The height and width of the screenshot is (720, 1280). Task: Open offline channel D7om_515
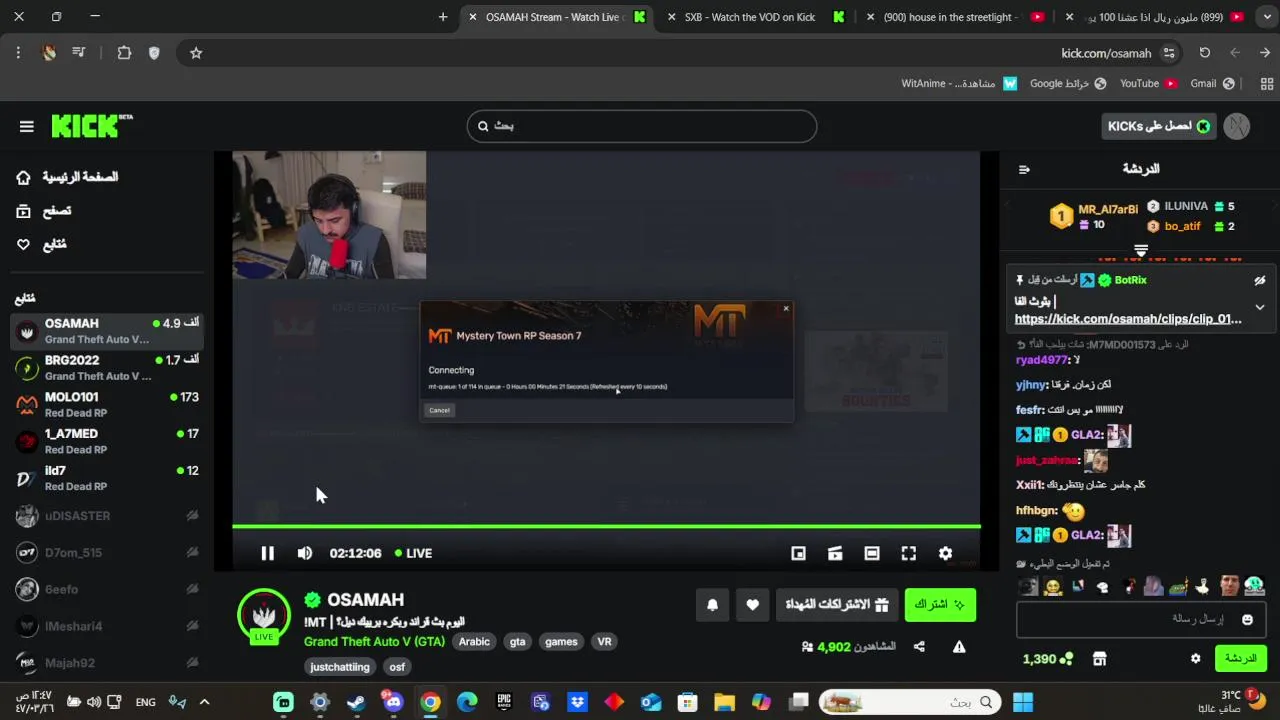coord(107,553)
